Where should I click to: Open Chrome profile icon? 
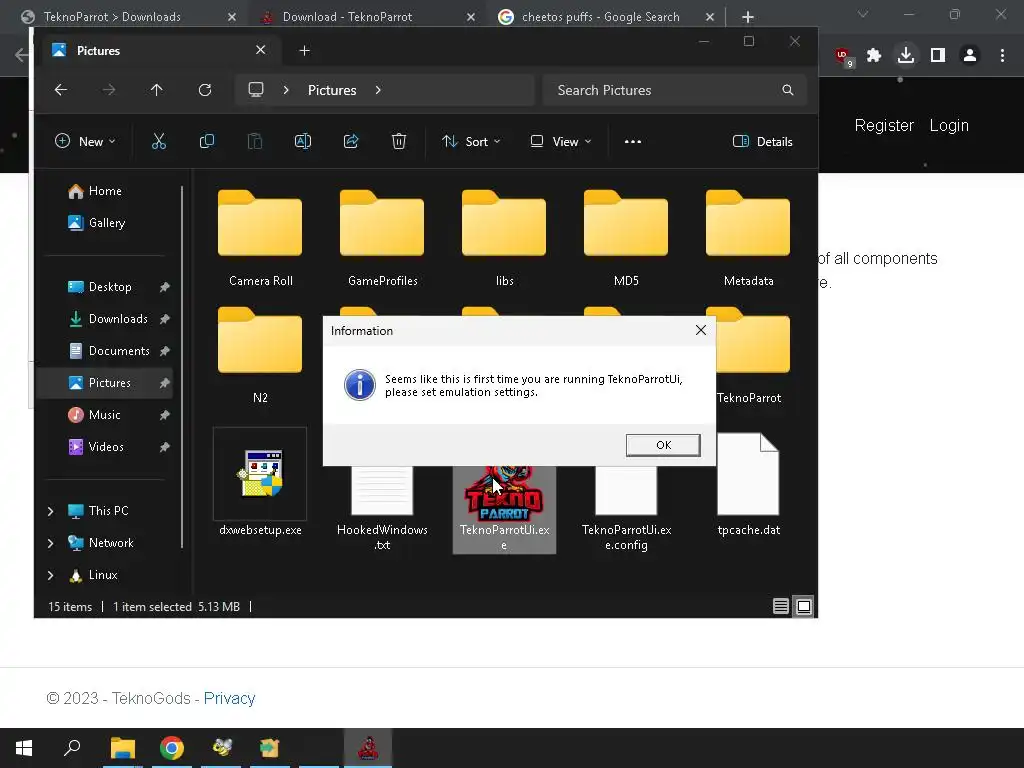point(970,56)
